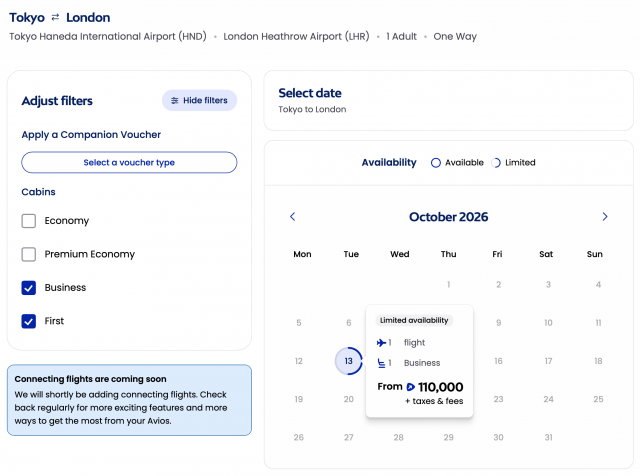Tick the Economy cabin checkbox
The width and height of the screenshot is (640, 476).
[29, 221]
